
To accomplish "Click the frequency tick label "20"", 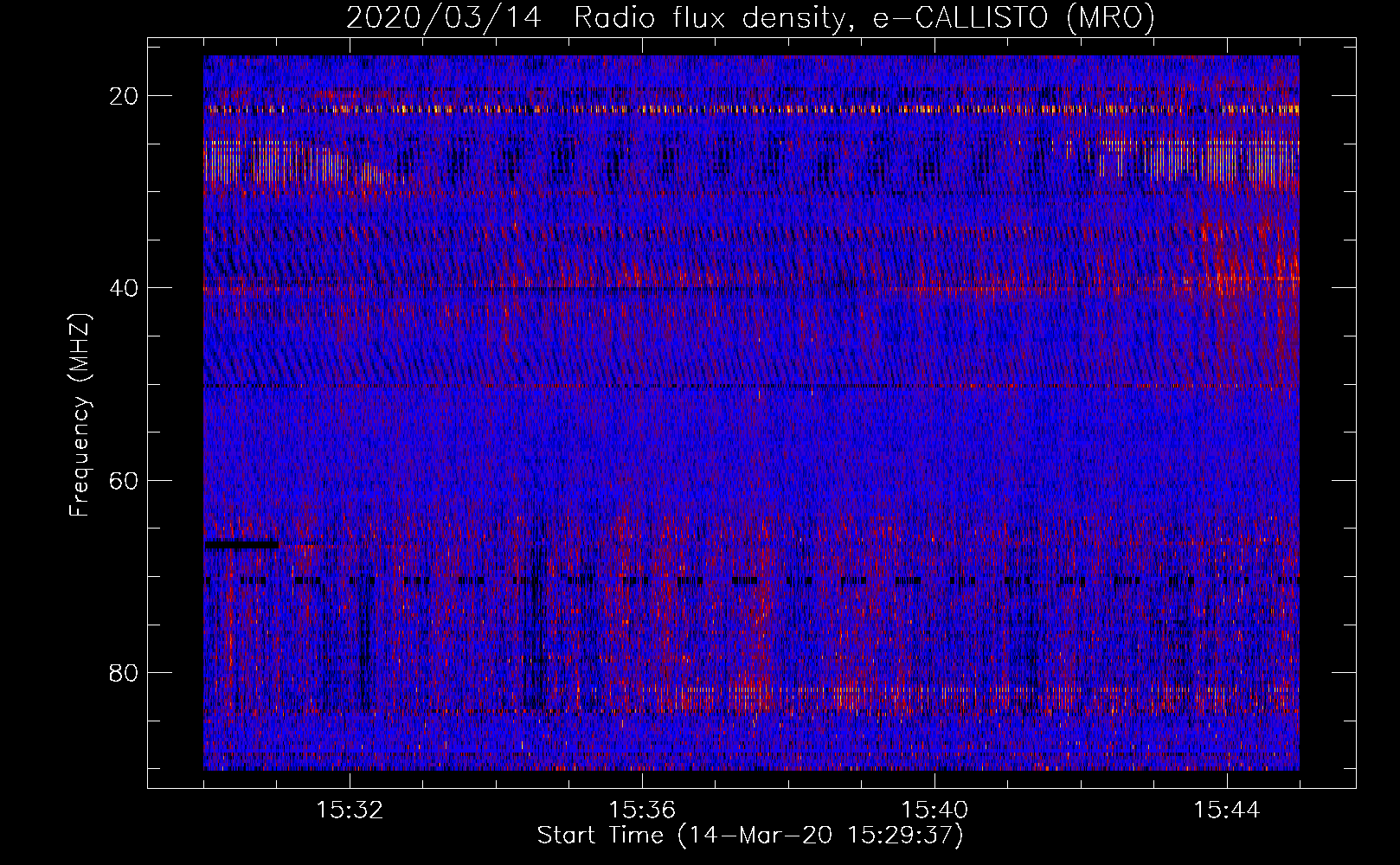I will tap(124, 95).
